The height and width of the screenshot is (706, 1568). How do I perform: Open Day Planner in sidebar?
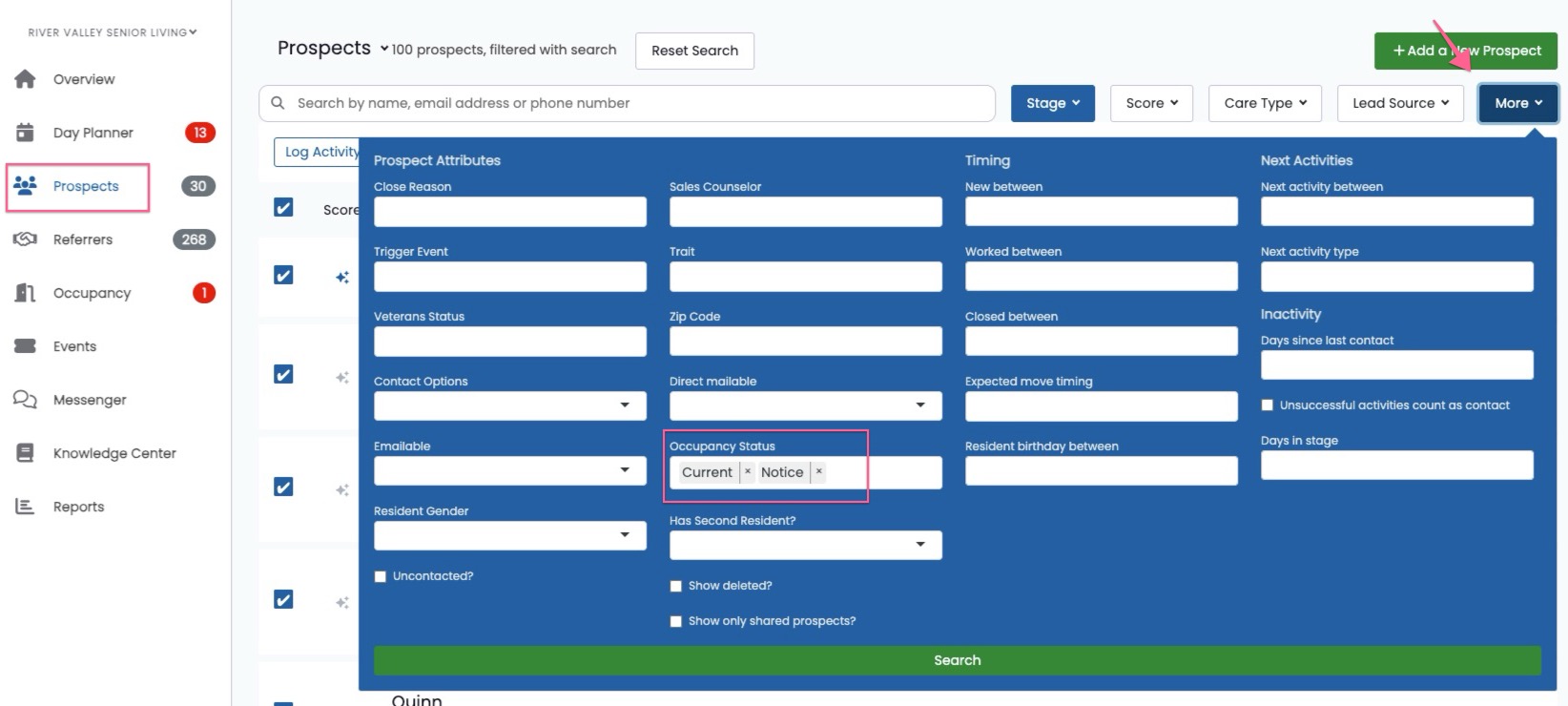[x=93, y=133]
